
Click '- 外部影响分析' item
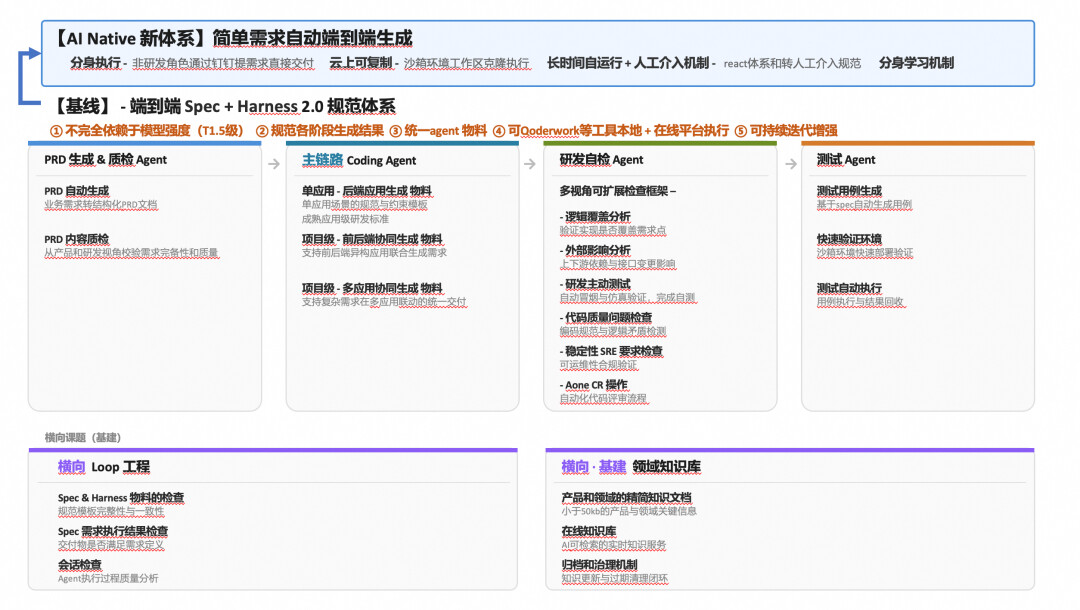595,250
